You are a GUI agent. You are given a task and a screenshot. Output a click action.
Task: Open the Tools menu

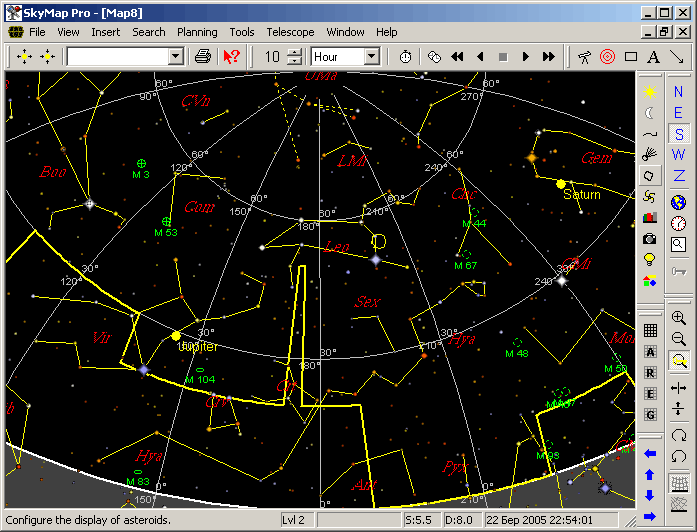click(x=242, y=32)
